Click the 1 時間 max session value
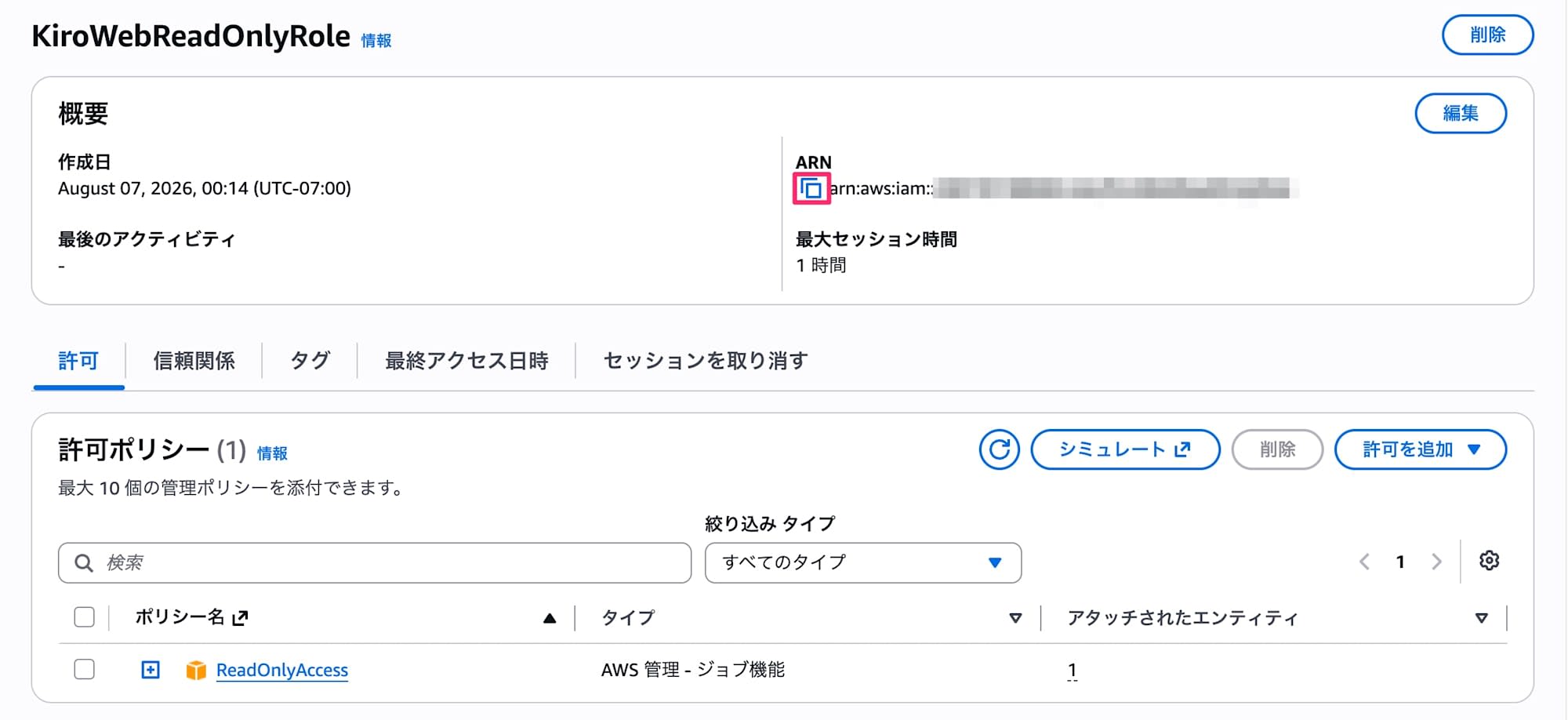The height and width of the screenshot is (720, 1568). click(821, 265)
